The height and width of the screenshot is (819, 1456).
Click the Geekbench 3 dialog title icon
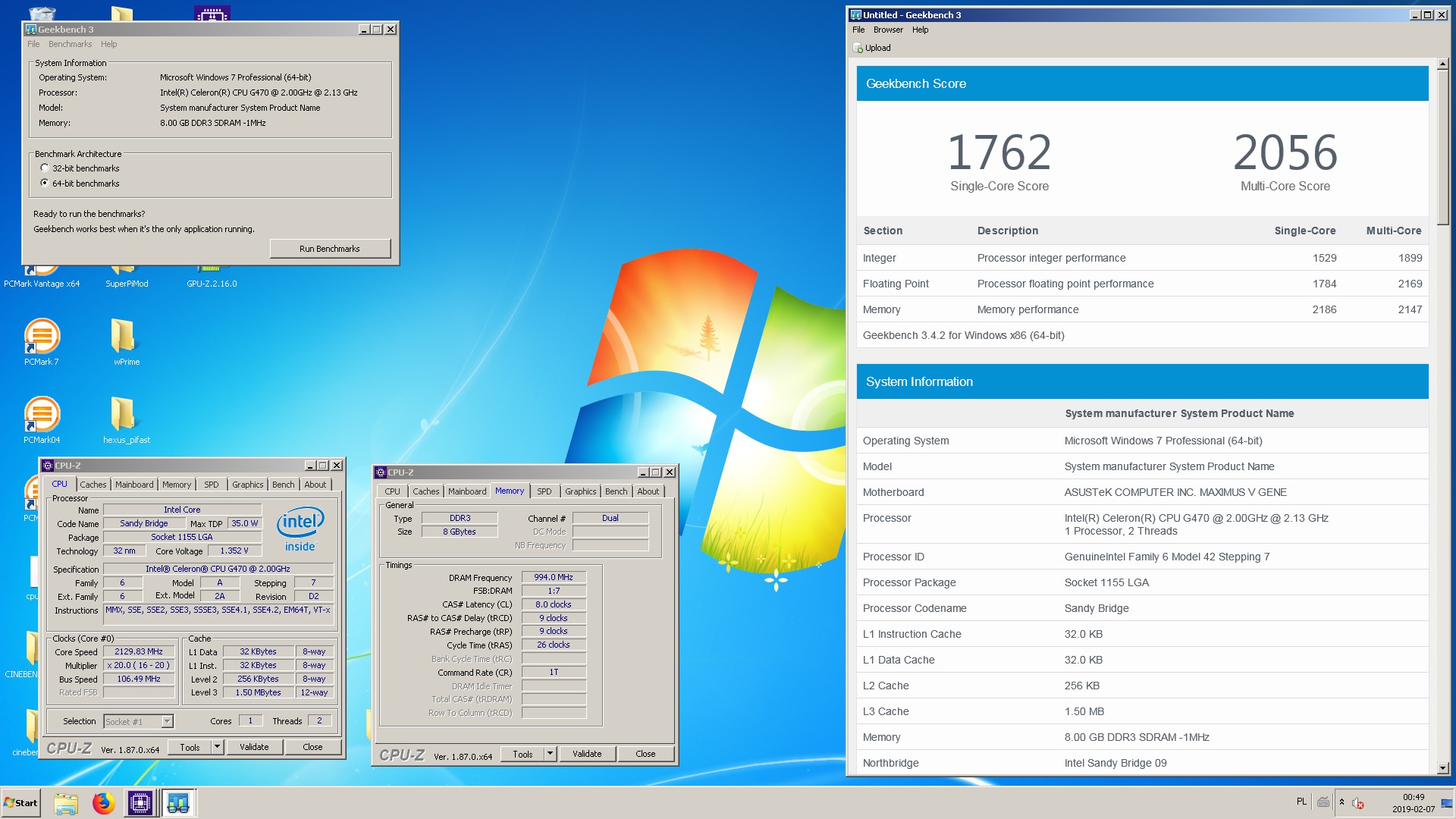click(31, 30)
